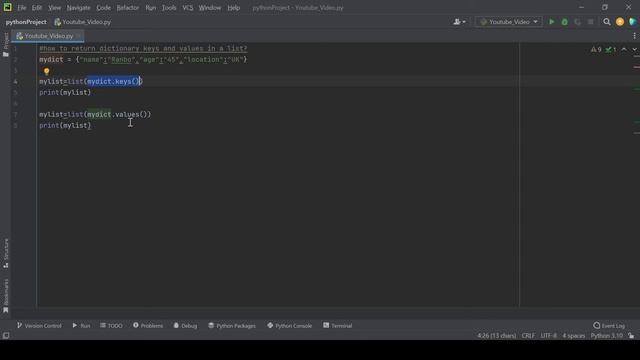The height and width of the screenshot is (360, 640).
Task: Open the Bookmarks tool window
Action: point(6,296)
